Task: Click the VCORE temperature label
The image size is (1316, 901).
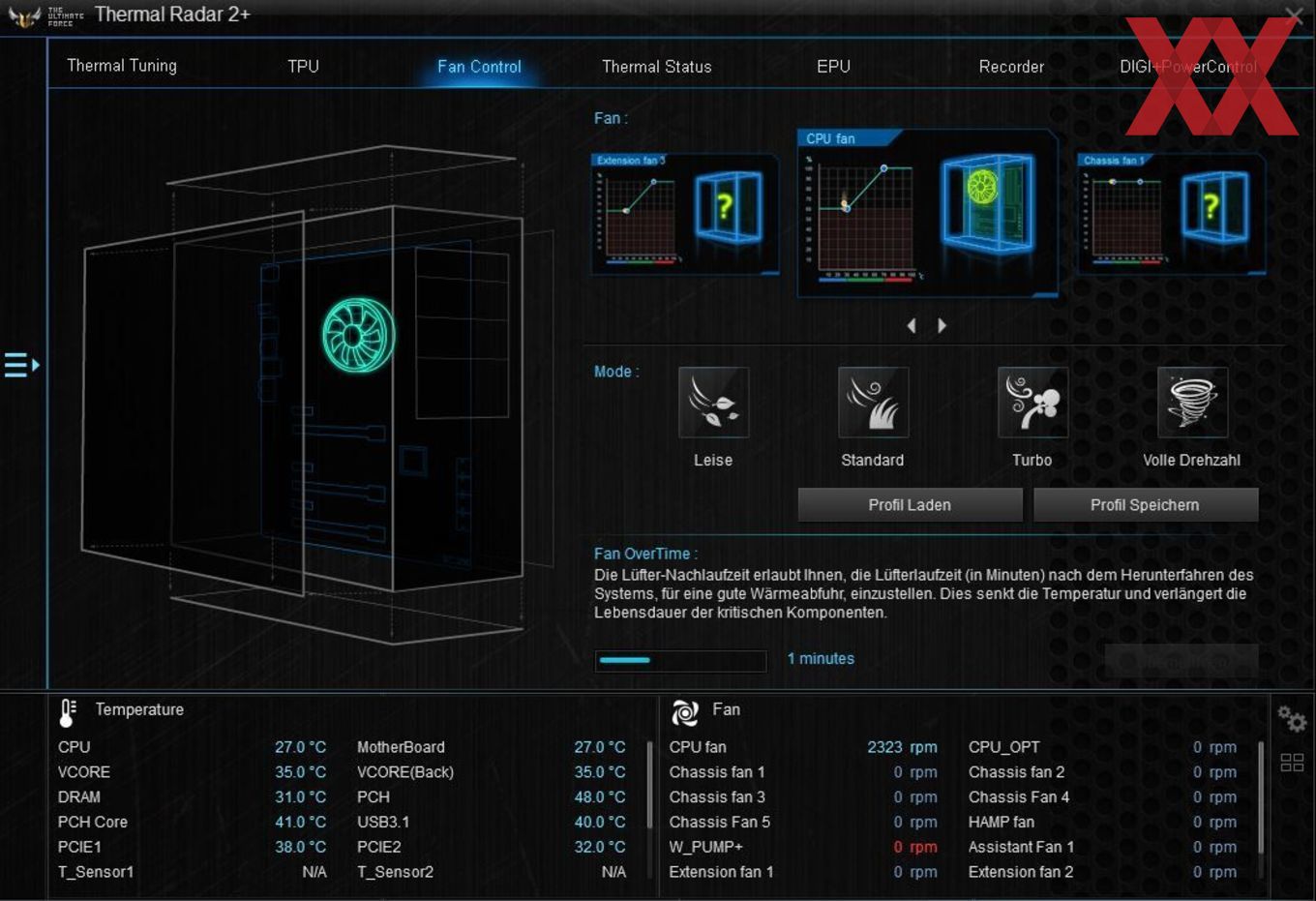Action: [x=84, y=772]
